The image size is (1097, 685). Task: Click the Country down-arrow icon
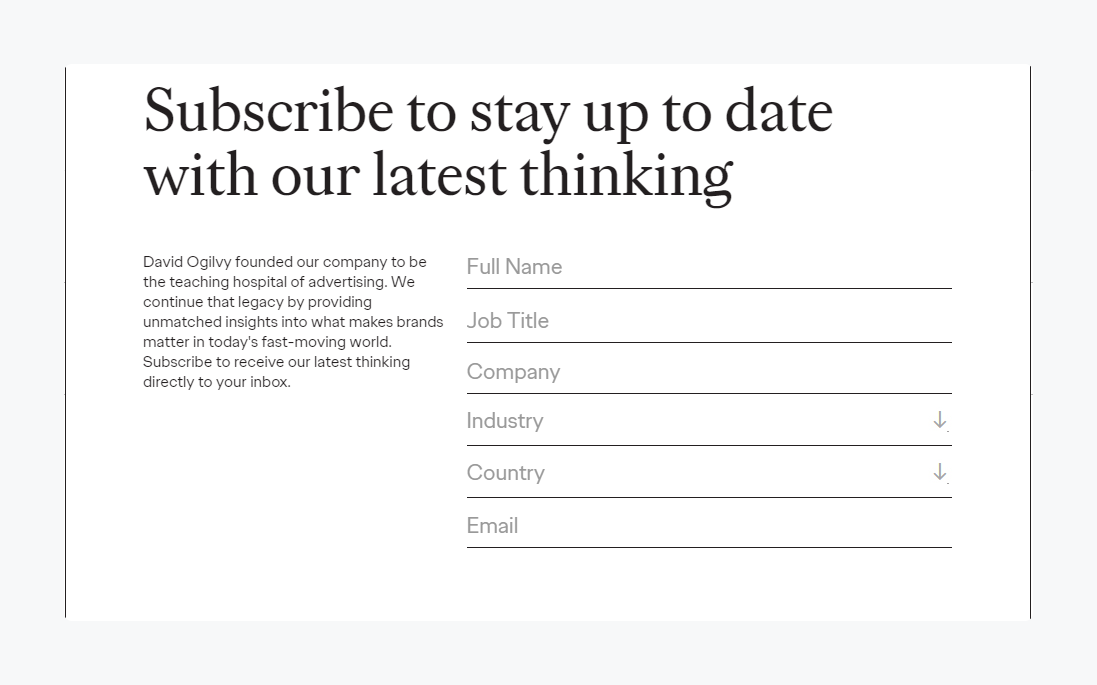coord(939,472)
